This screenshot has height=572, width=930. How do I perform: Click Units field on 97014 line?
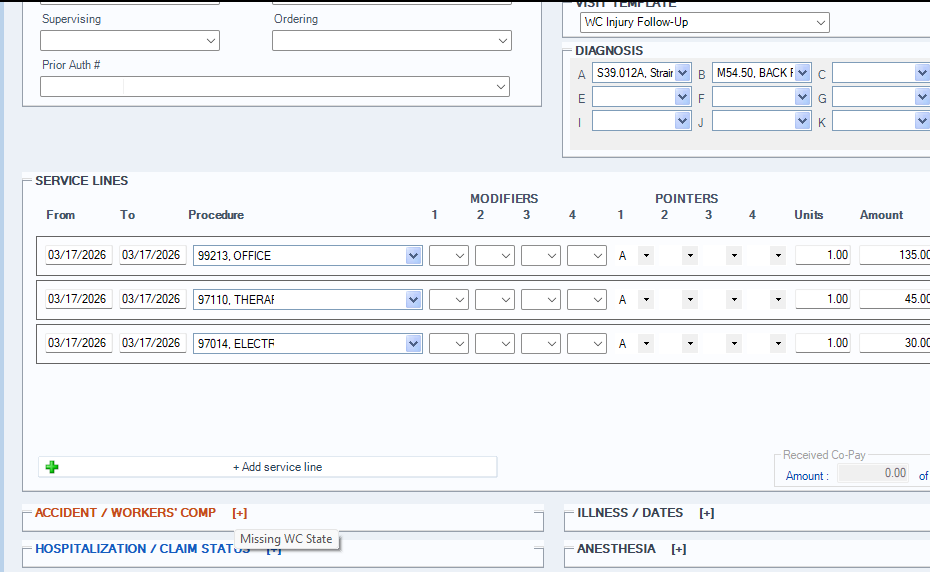[823, 343]
